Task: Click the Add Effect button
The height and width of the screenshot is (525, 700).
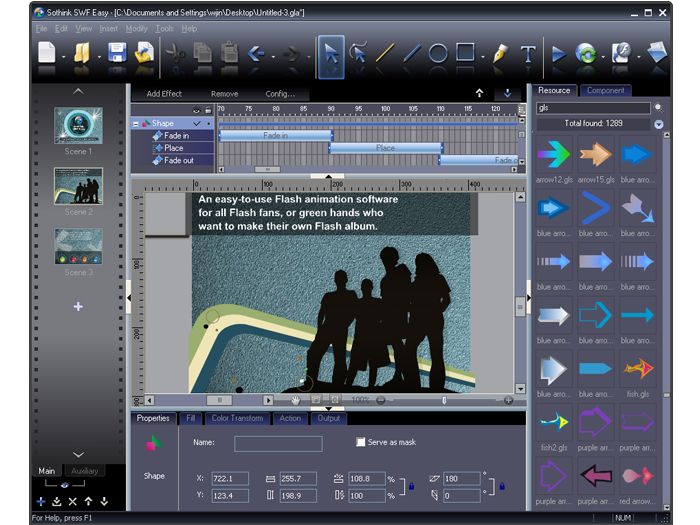Action: [164, 94]
